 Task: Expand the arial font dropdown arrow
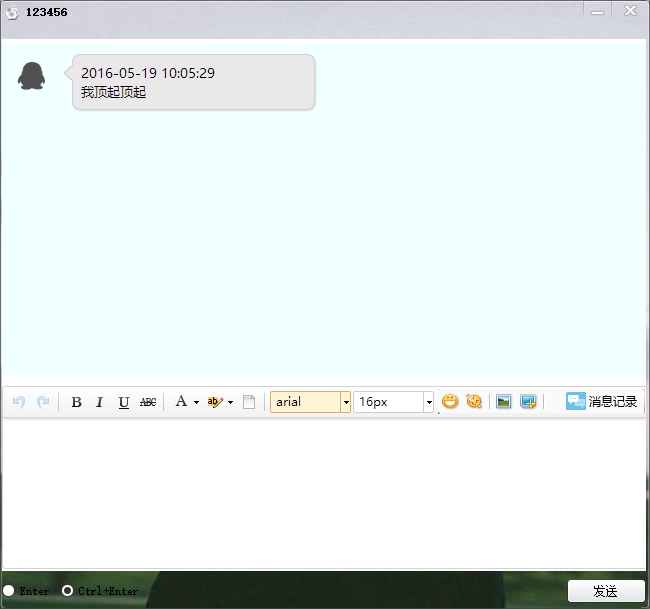(x=346, y=402)
